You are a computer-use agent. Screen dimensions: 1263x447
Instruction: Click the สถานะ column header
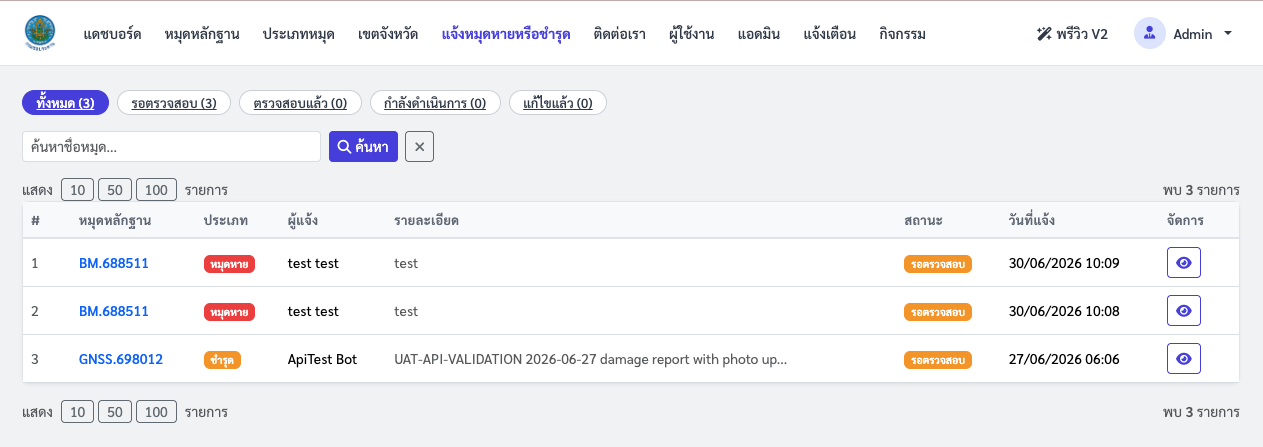[x=923, y=220]
